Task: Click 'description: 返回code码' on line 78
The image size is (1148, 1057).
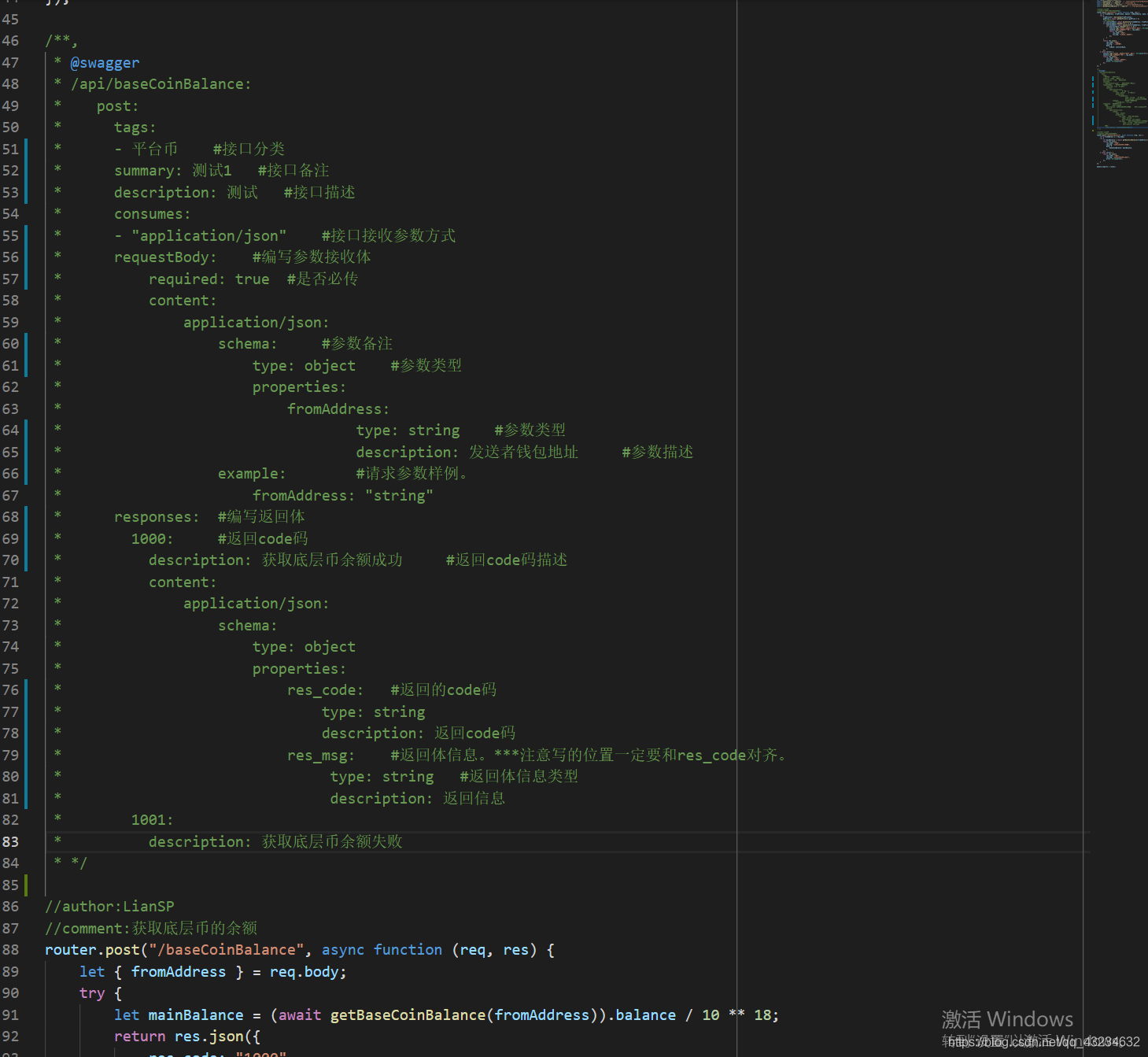Action: (x=419, y=734)
